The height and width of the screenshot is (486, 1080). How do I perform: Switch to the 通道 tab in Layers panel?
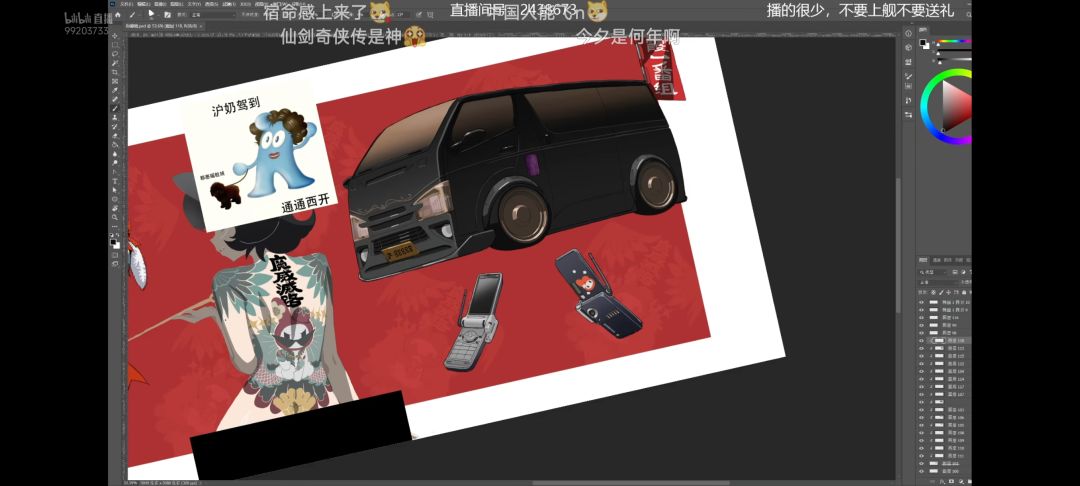937,260
